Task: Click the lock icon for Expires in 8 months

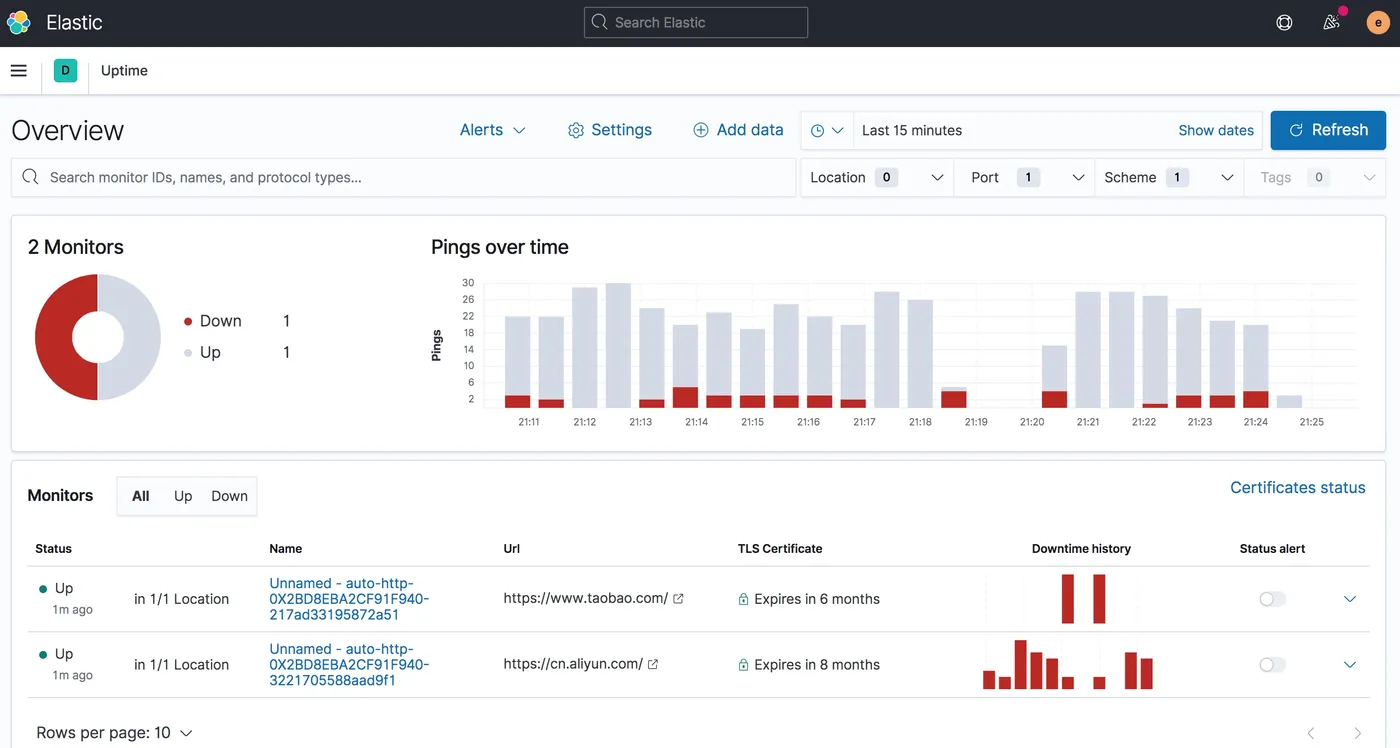Action: coord(743,665)
